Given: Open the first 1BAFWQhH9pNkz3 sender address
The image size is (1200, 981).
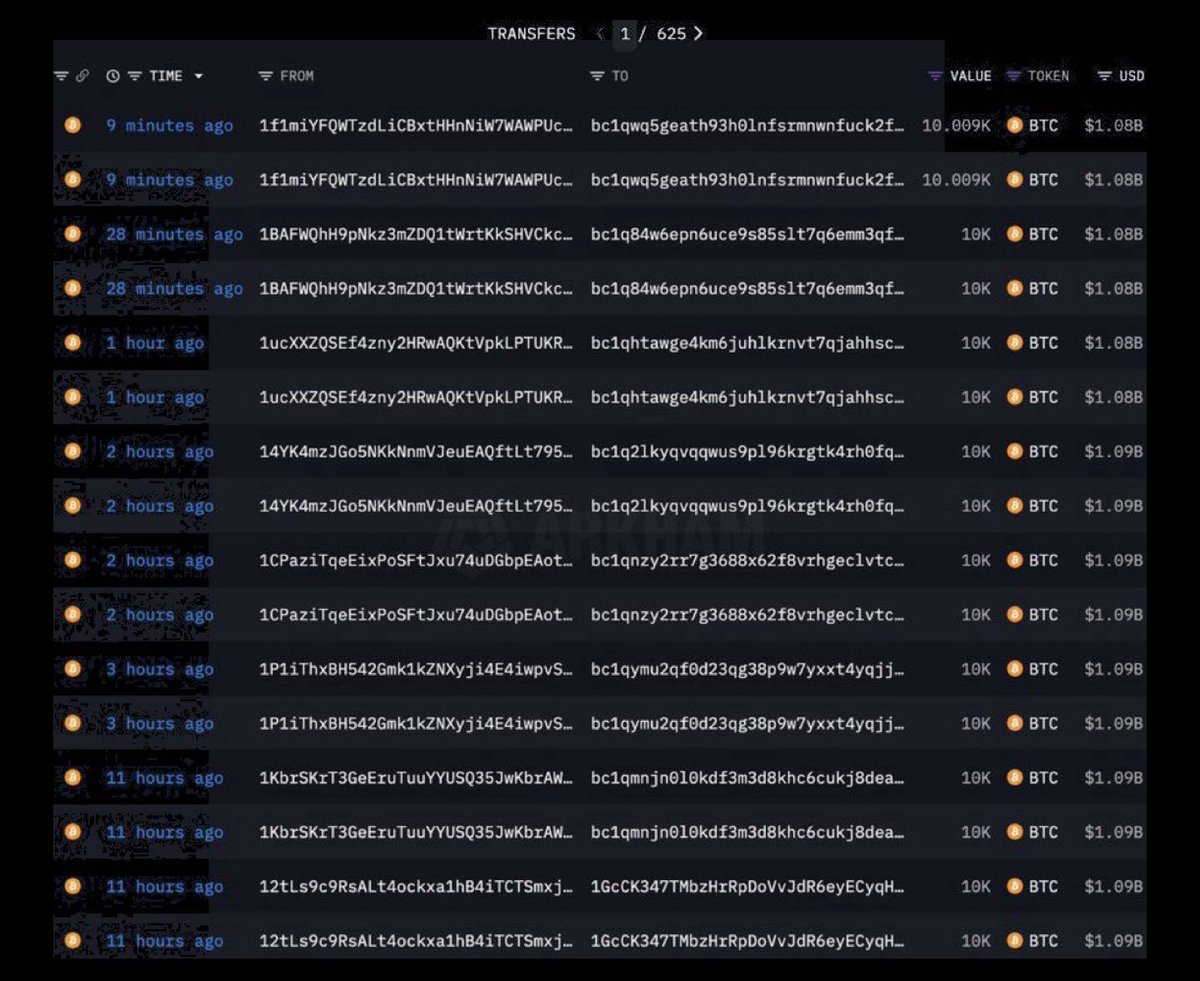Looking at the screenshot, I should pos(416,234).
